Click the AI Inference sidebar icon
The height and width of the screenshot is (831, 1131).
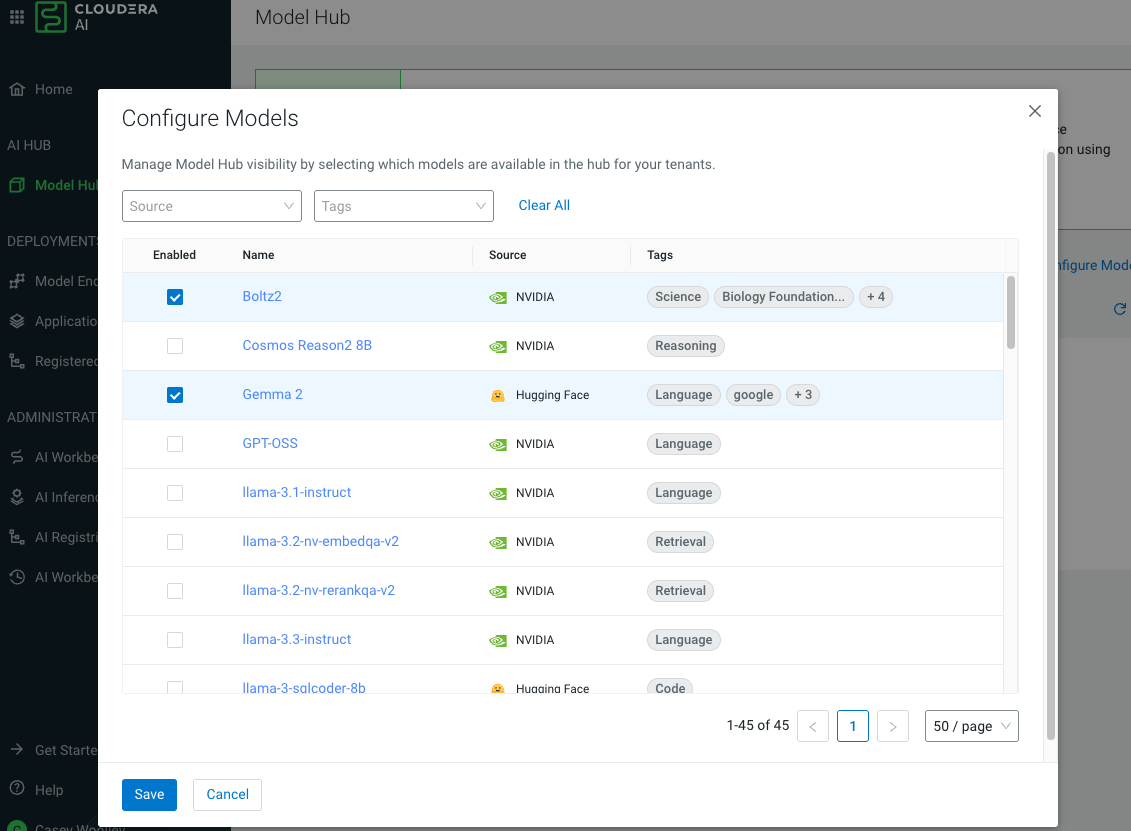17,497
